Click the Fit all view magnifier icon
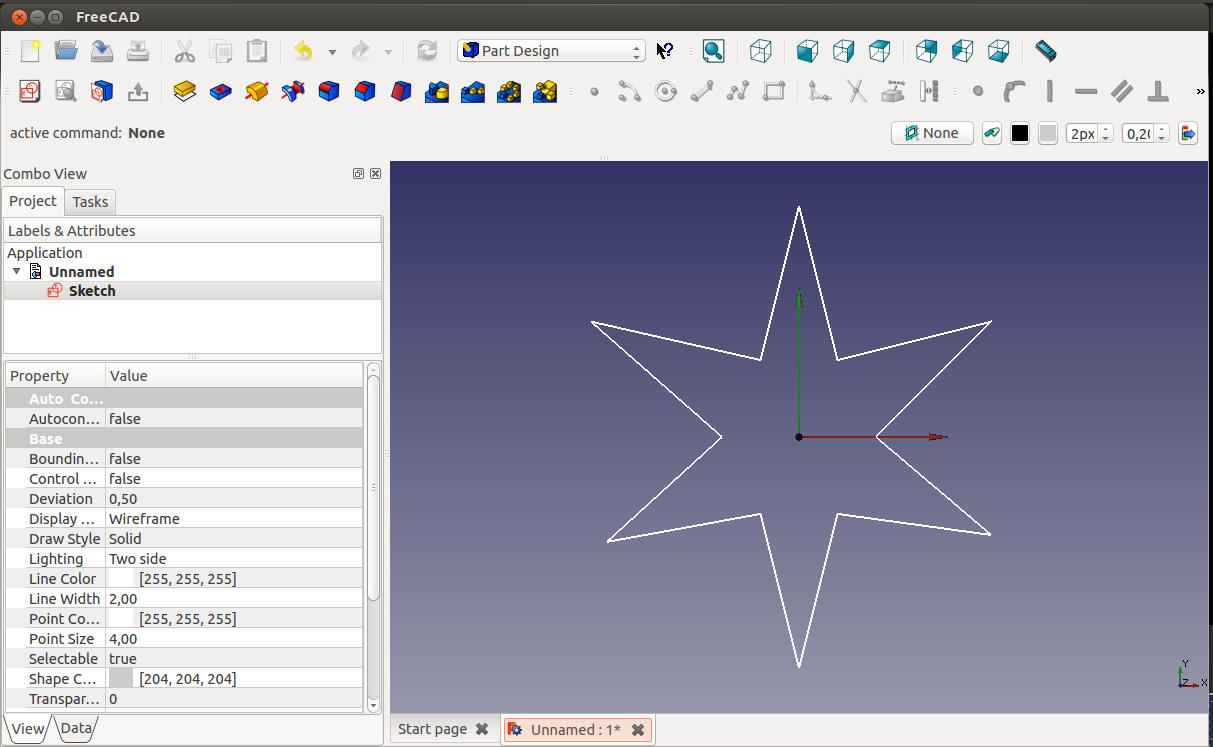 click(713, 51)
